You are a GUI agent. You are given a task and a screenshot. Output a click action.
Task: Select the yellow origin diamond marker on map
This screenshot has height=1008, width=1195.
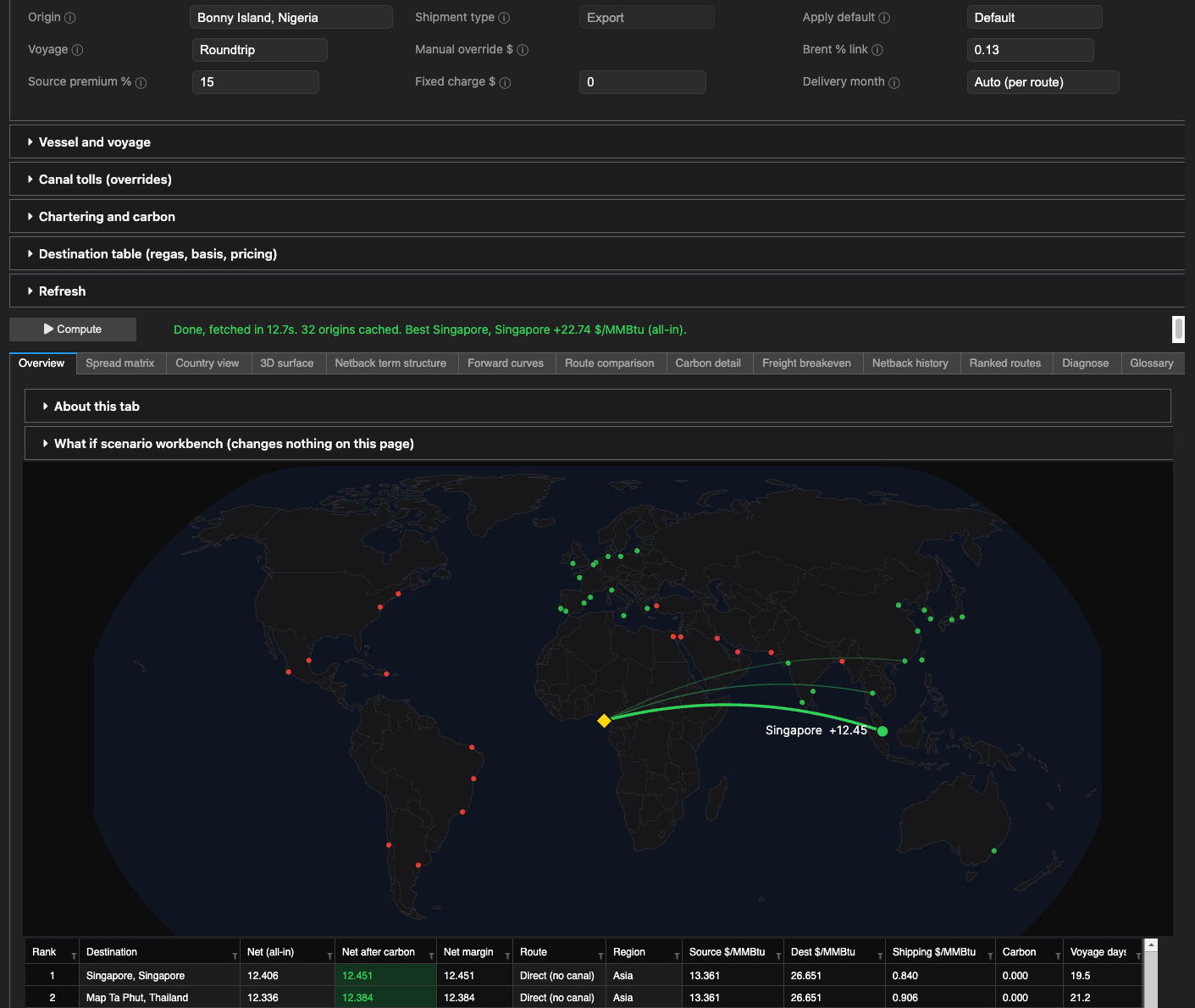(x=604, y=721)
